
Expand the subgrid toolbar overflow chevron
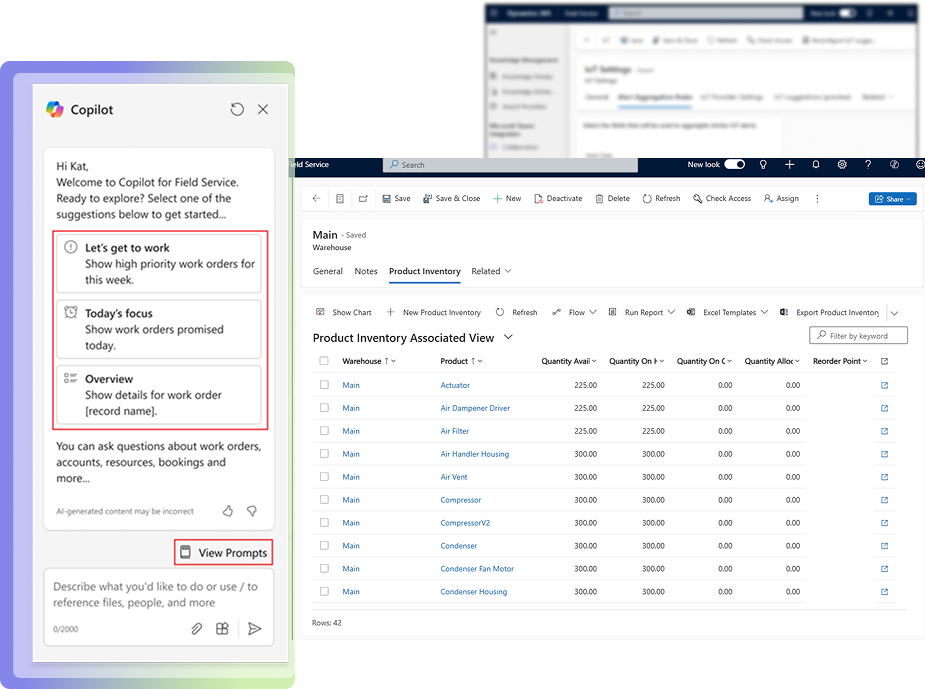894,313
